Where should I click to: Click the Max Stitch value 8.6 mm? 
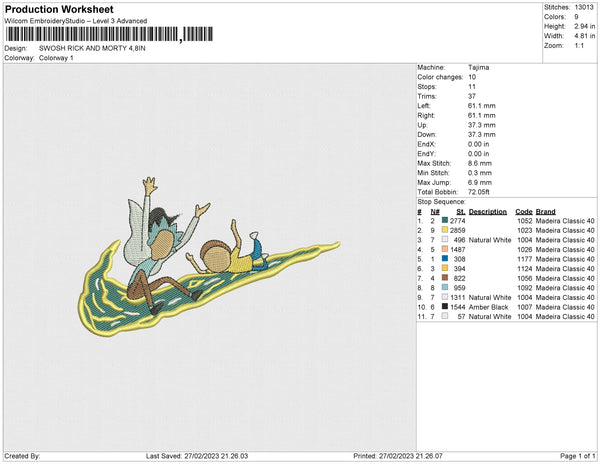tap(480, 163)
